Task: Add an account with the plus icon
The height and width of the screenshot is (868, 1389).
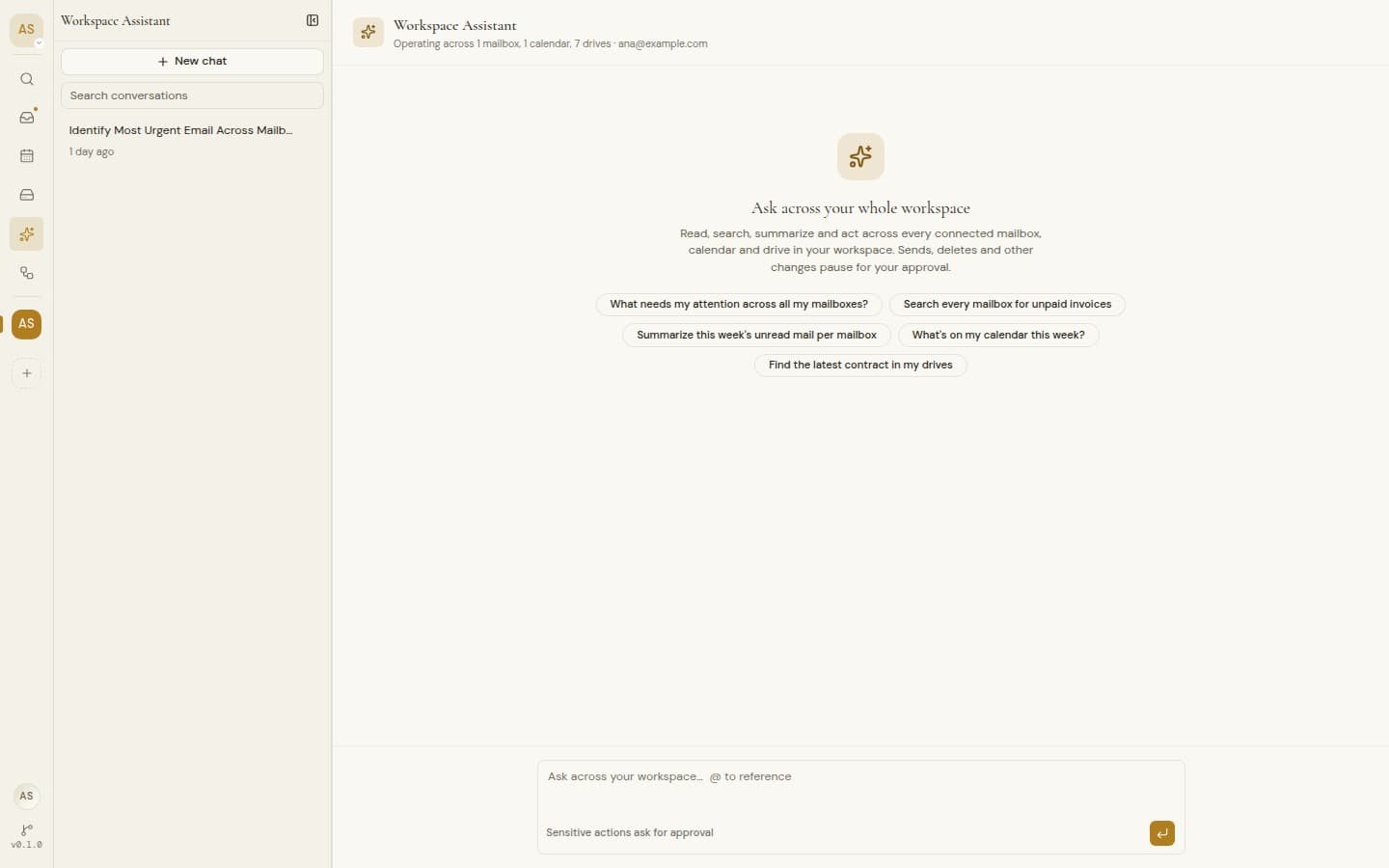Action: coord(27,373)
